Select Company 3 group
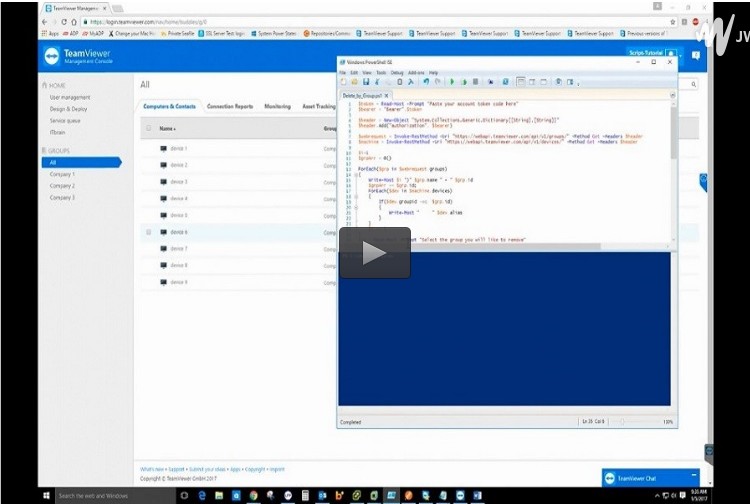Image resolution: width=750 pixels, height=504 pixels. click(x=62, y=197)
